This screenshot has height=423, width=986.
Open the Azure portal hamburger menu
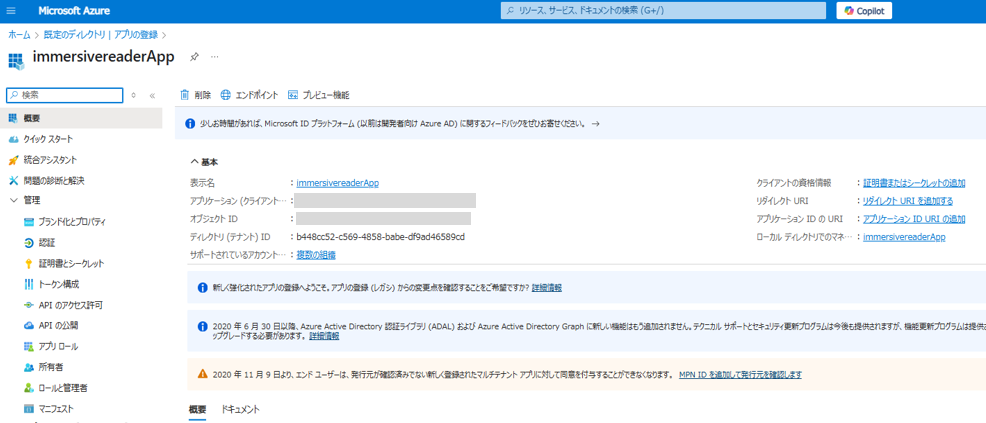(x=11, y=11)
